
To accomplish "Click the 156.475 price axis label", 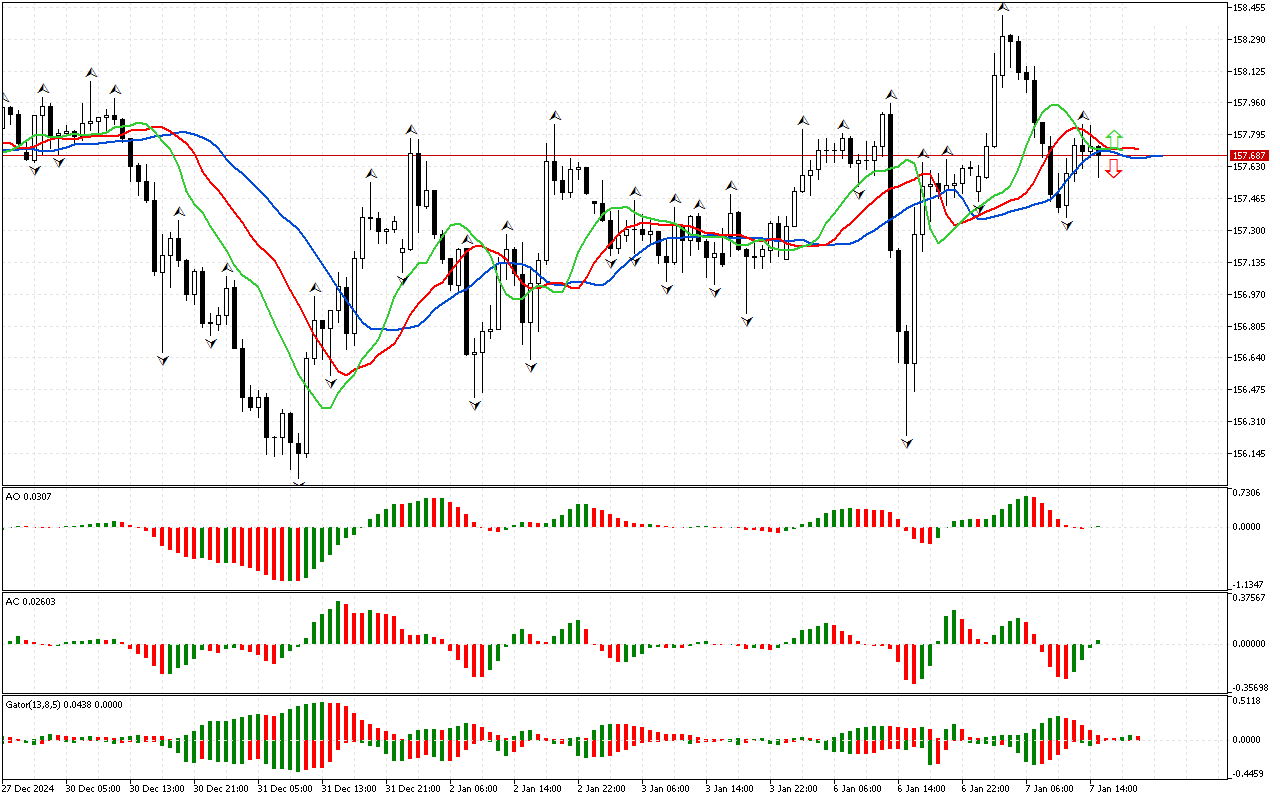I will pos(1249,390).
